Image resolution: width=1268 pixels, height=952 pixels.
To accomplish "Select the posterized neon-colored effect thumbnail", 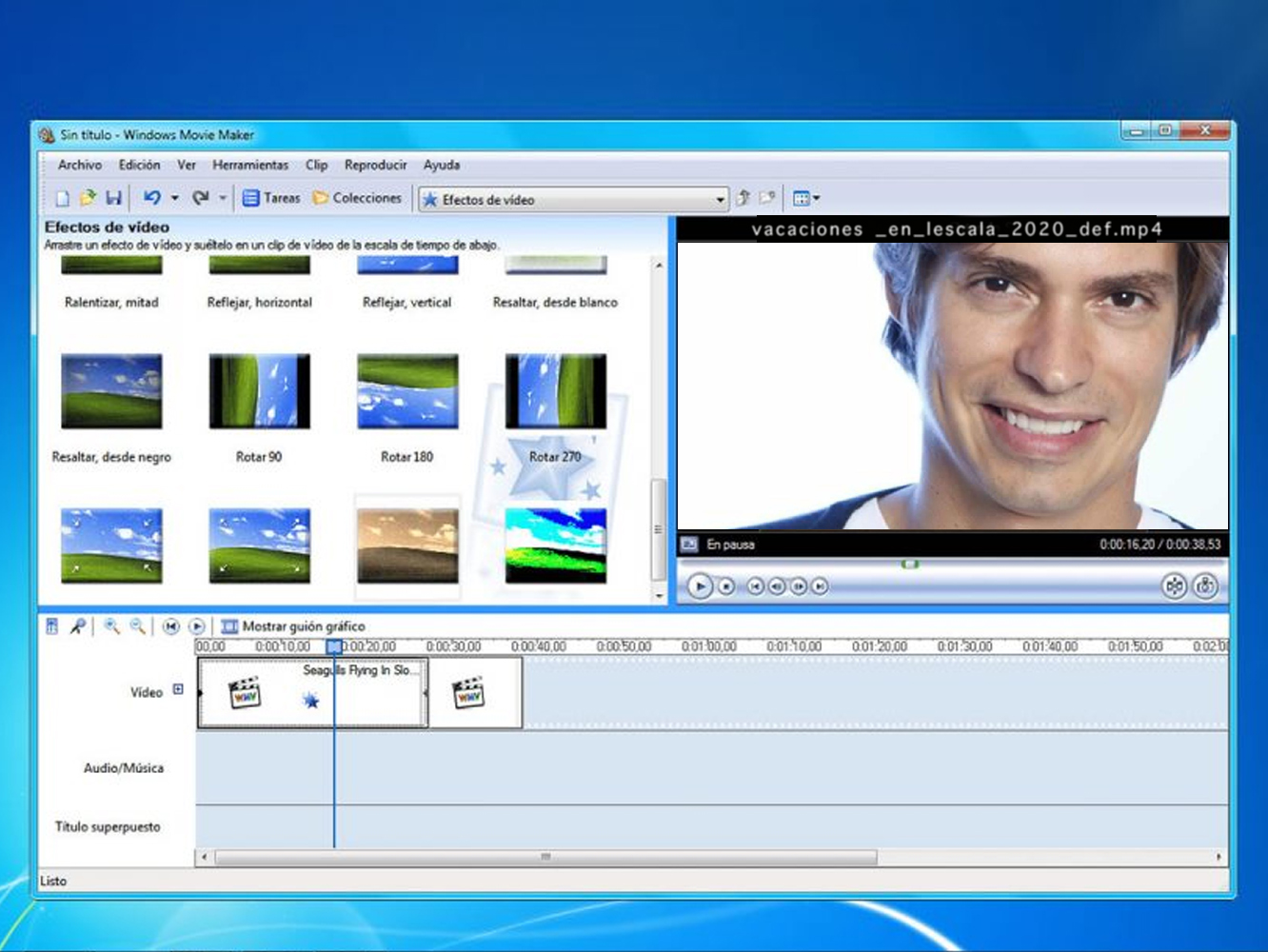I will click(556, 545).
